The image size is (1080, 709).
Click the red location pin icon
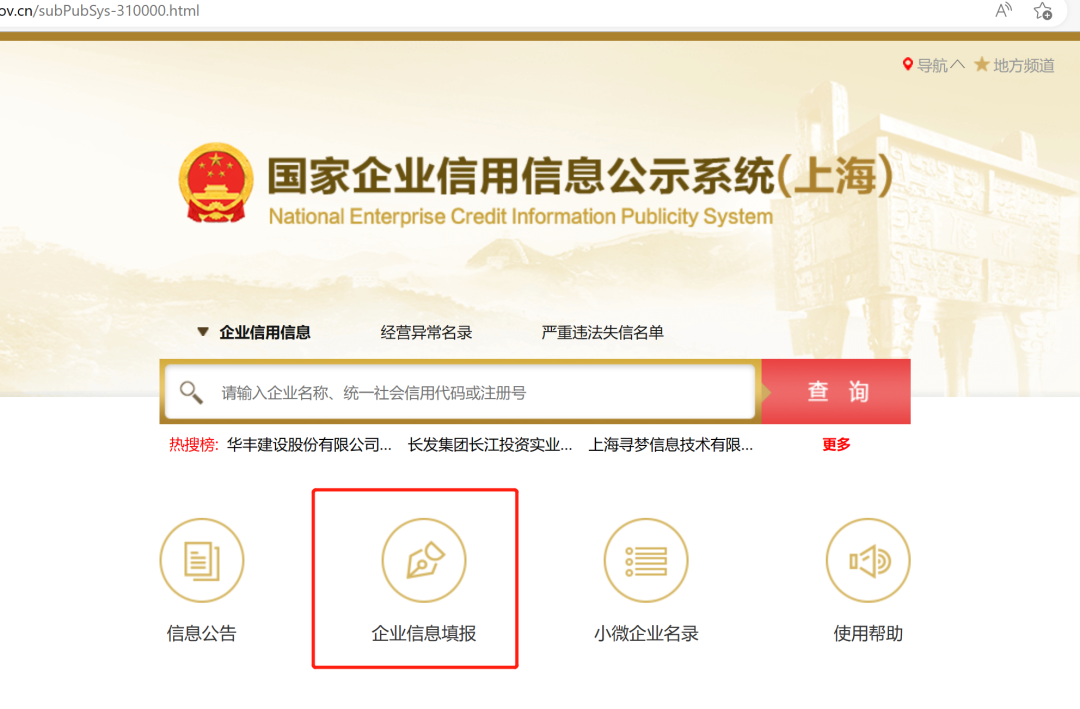908,64
